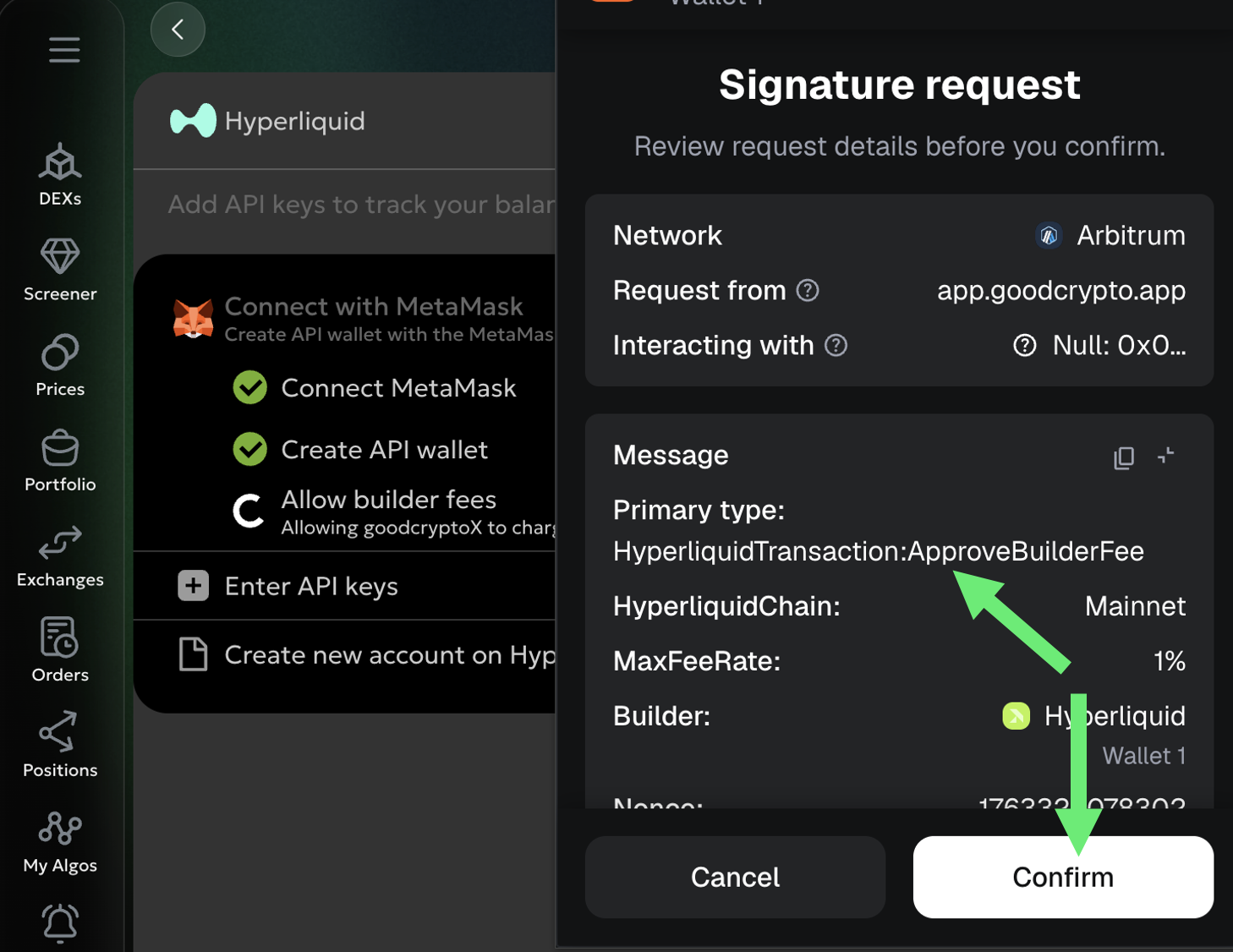Open the hamburger menu in sidebar
Screen dimensions: 1233x952
(x=64, y=50)
